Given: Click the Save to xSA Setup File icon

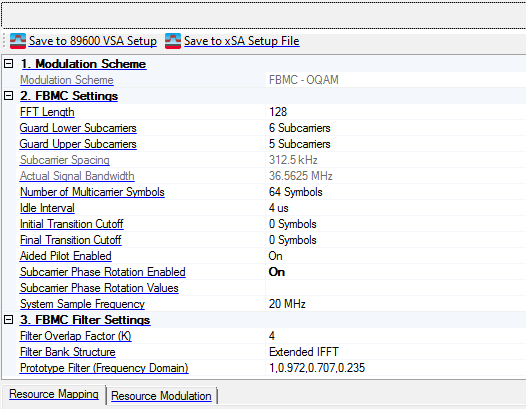Looking at the screenshot, I should (173, 41).
